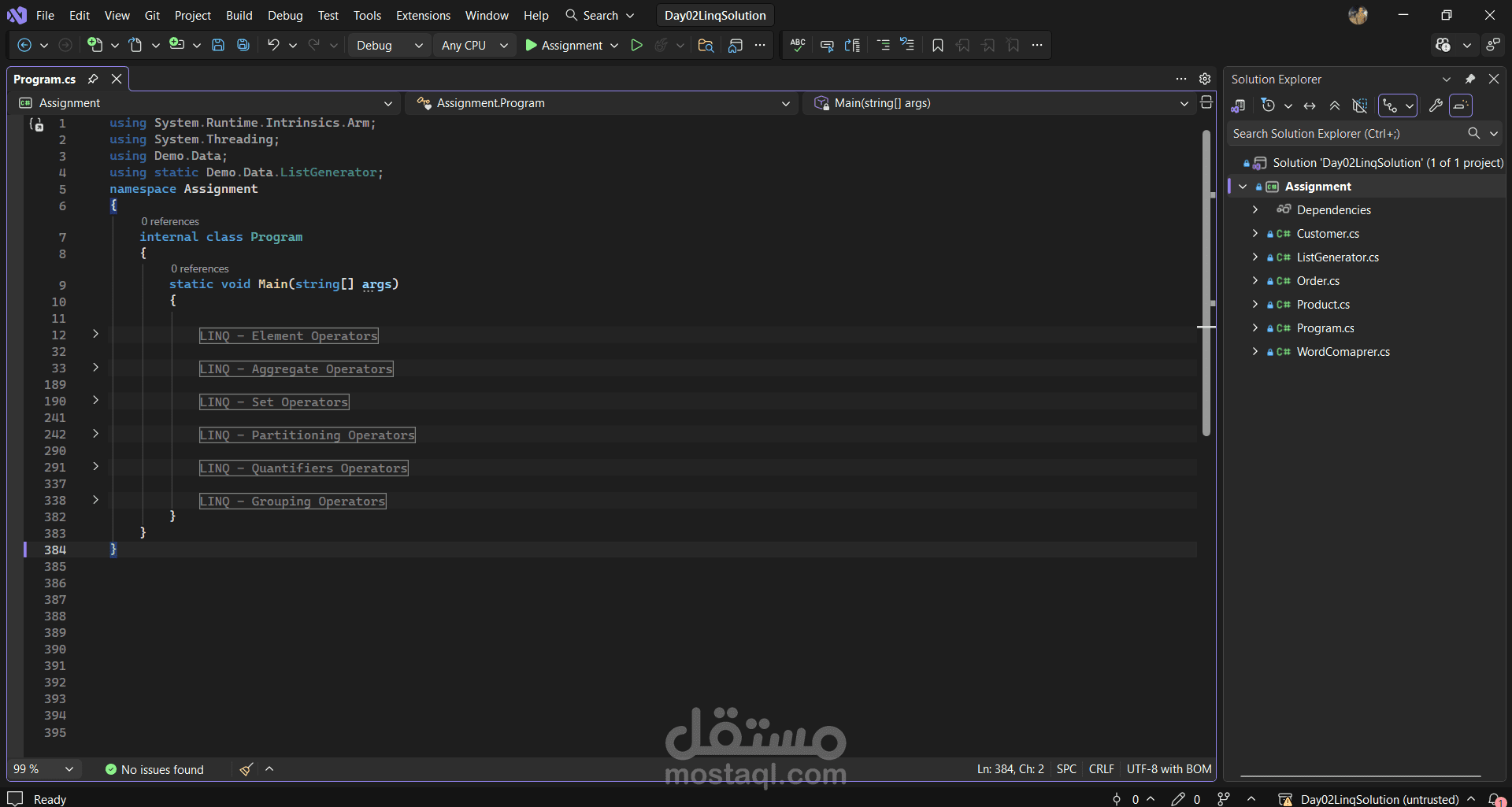Click the output window icon beside Ready
This screenshot has height=807, width=1512.
[x=15, y=799]
